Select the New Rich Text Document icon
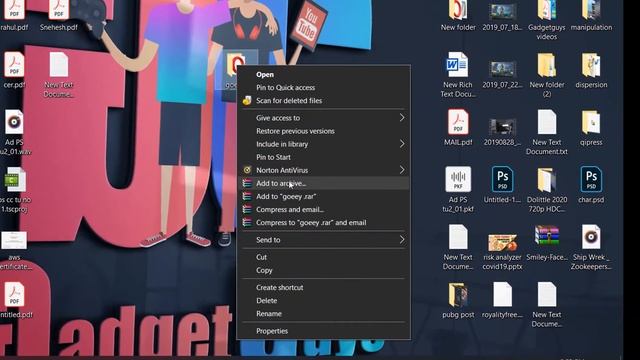 (x=458, y=65)
